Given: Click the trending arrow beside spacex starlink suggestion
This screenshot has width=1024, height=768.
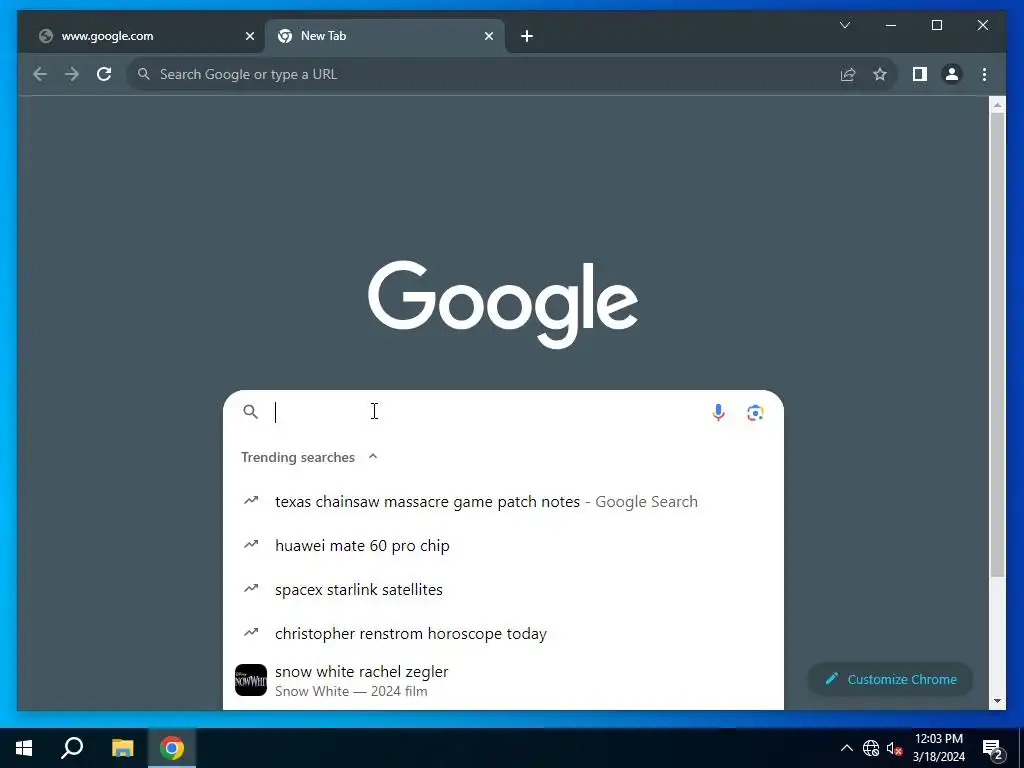Looking at the screenshot, I should pyautogui.click(x=251, y=588).
